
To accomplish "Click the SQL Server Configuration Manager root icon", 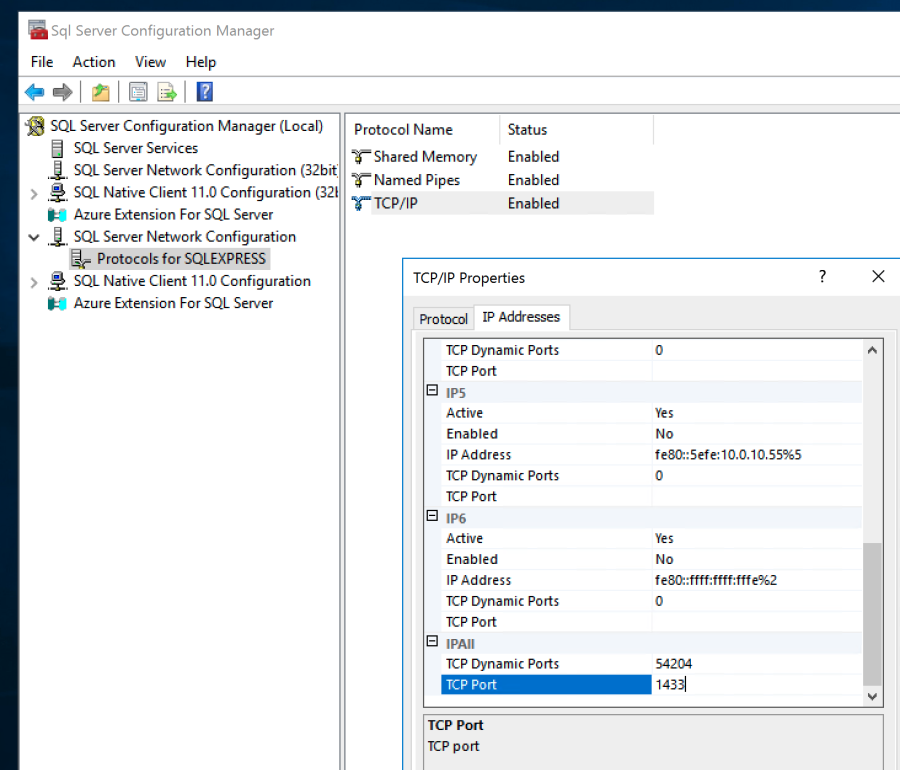I will (x=33, y=126).
